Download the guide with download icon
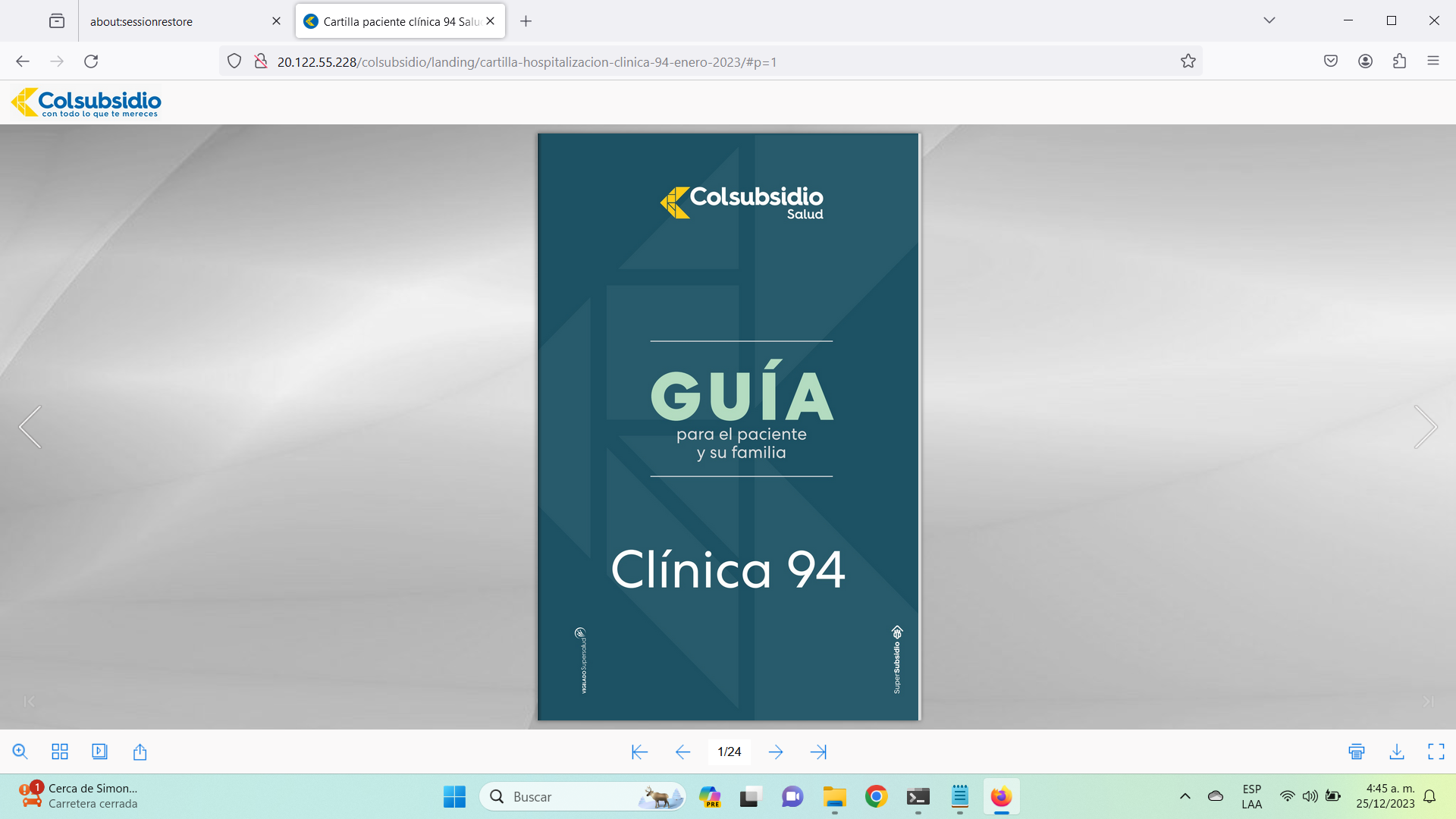1456x819 pixels. click(x=1397, y=752)
